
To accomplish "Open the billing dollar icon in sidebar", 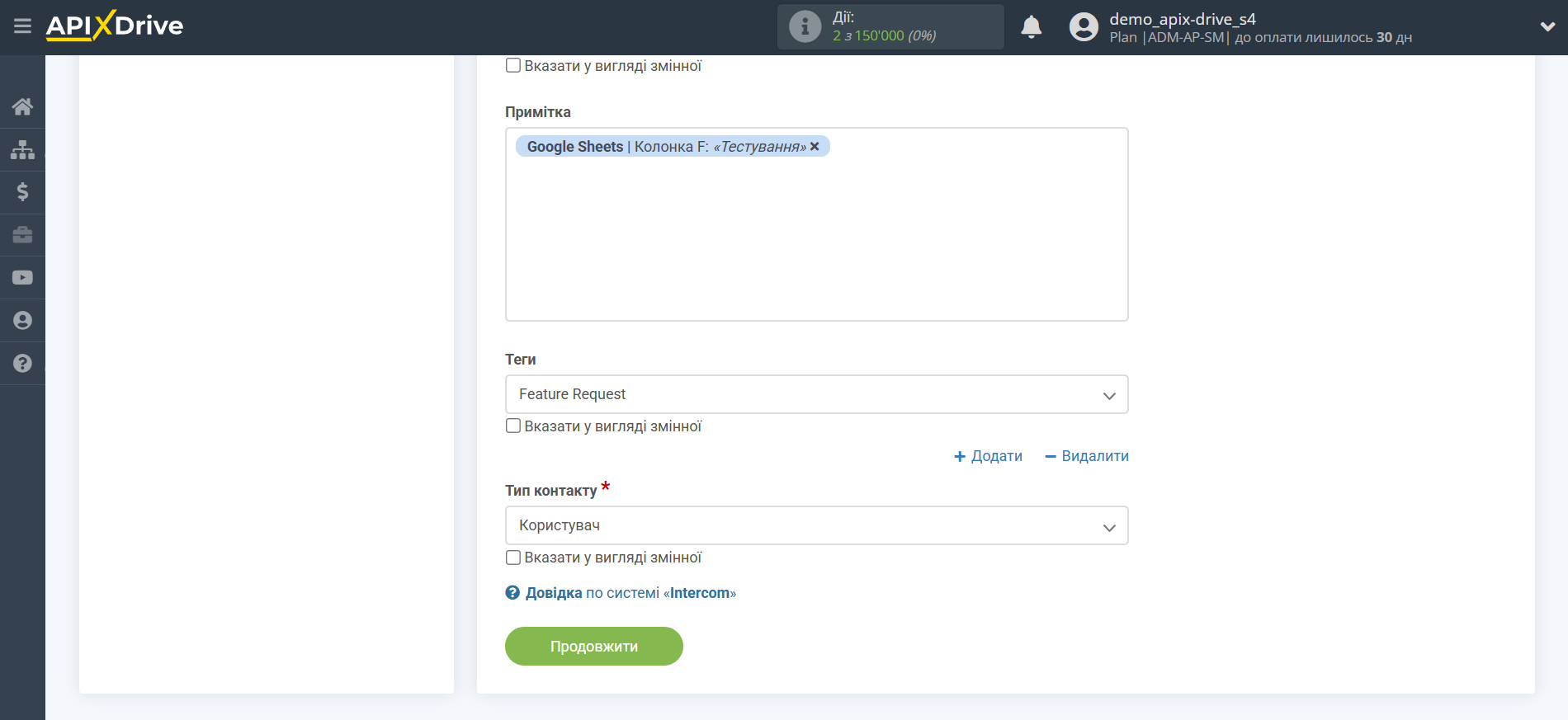I will click(22, 192).
